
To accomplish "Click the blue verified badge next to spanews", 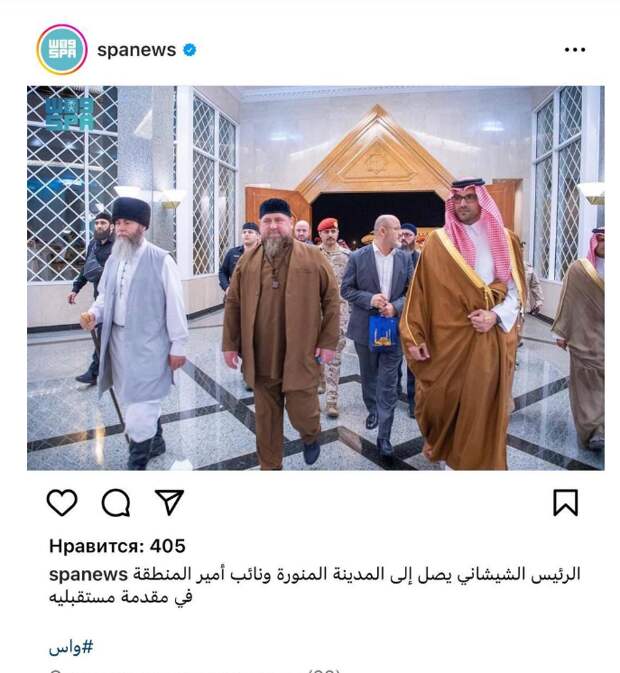I will pos(190,50).
